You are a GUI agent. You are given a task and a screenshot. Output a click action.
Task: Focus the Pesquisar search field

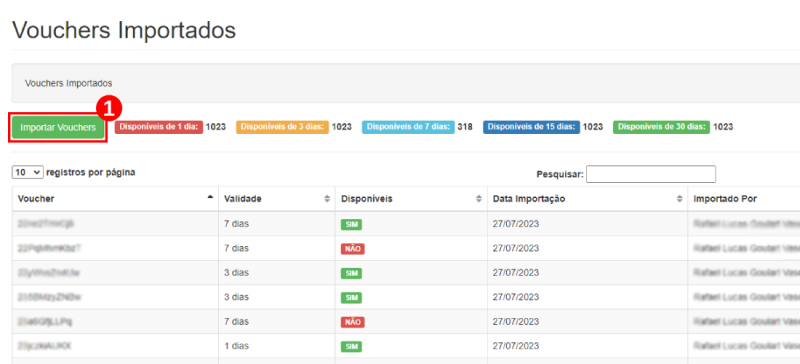click(651, 174)
